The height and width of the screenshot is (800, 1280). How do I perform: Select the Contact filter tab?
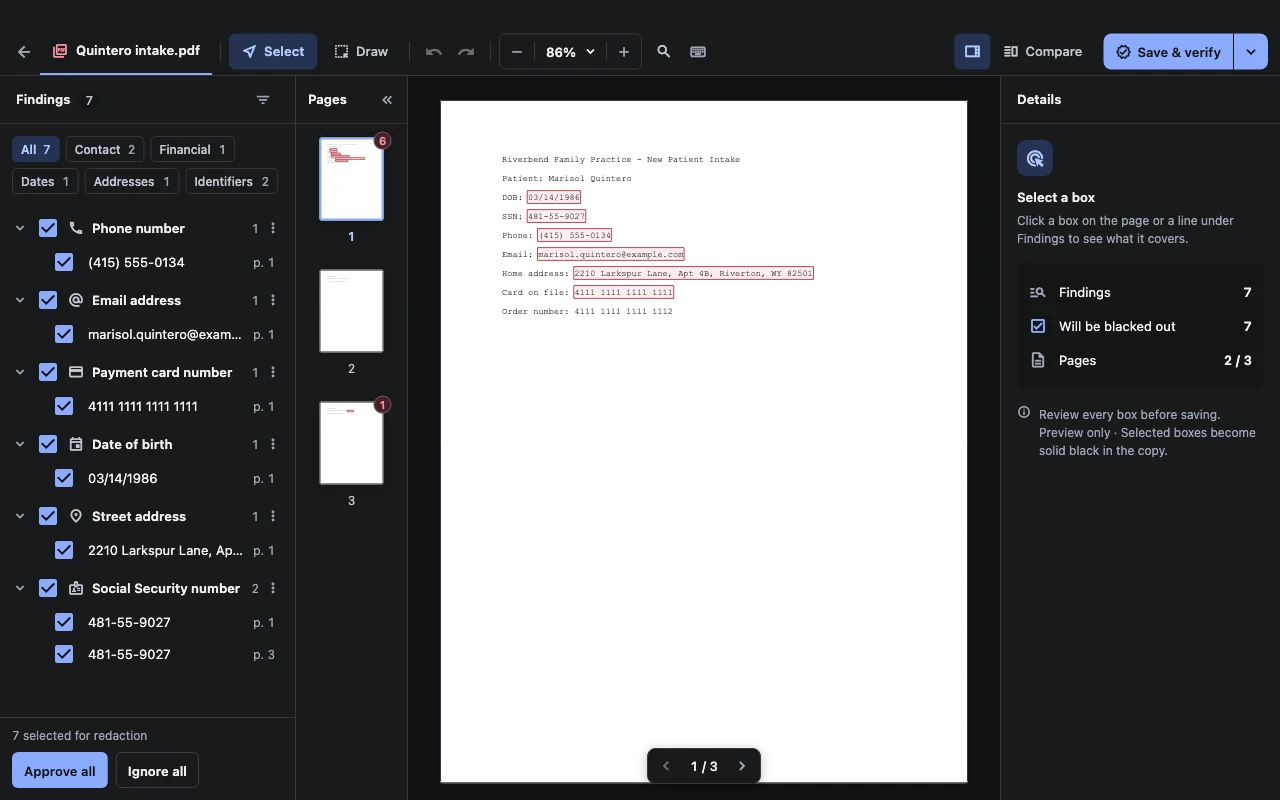click(105, 149)
